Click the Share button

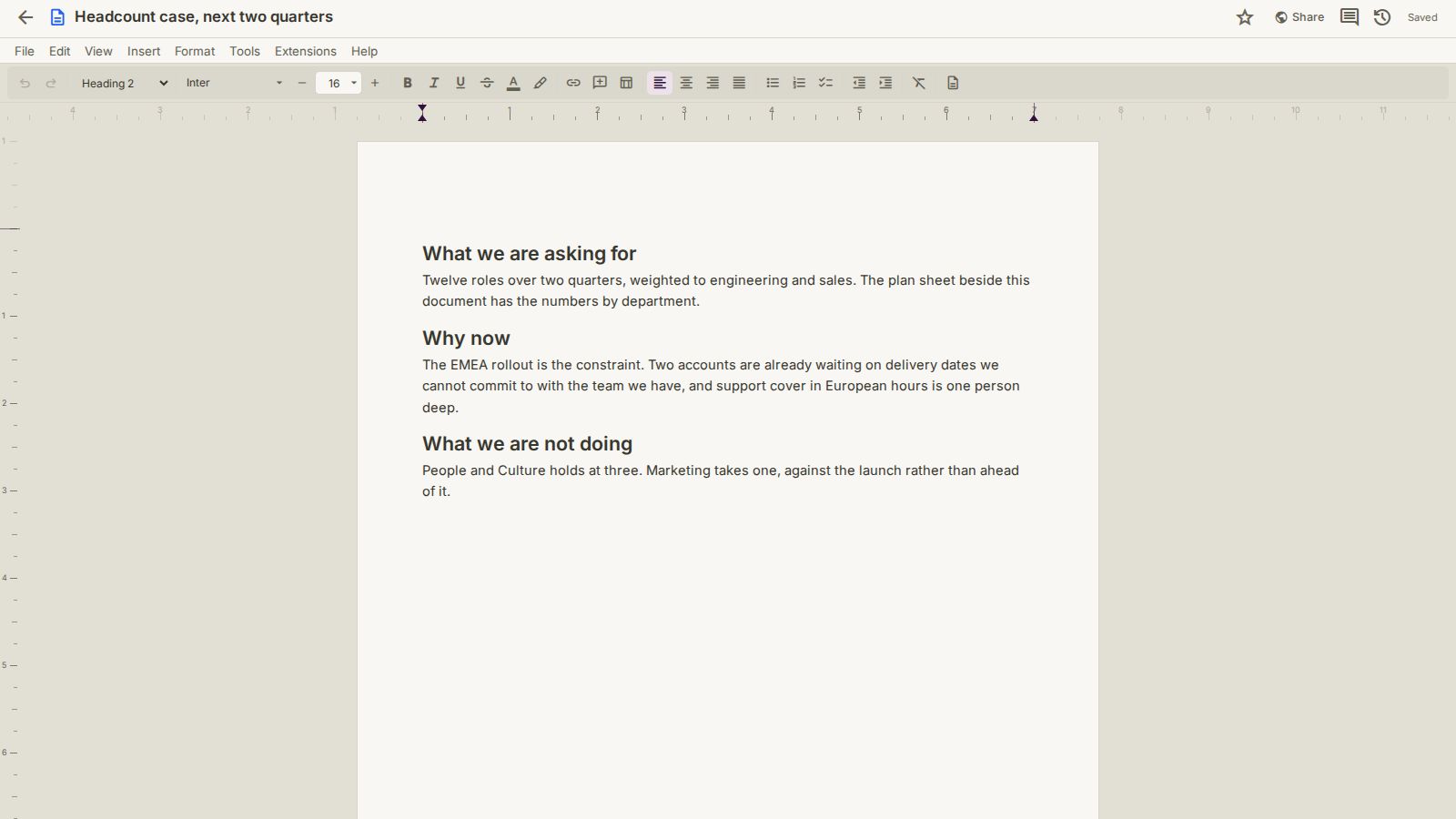1299,17
